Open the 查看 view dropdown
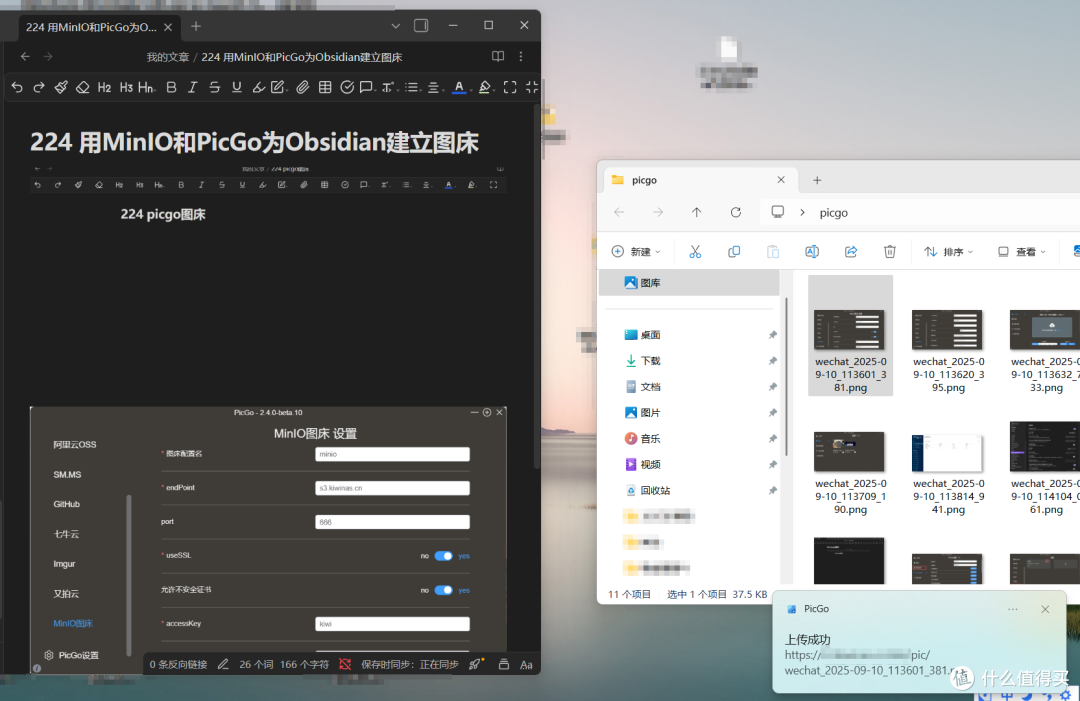This screenshot has width=1080, height=701. pos(1022,251)
